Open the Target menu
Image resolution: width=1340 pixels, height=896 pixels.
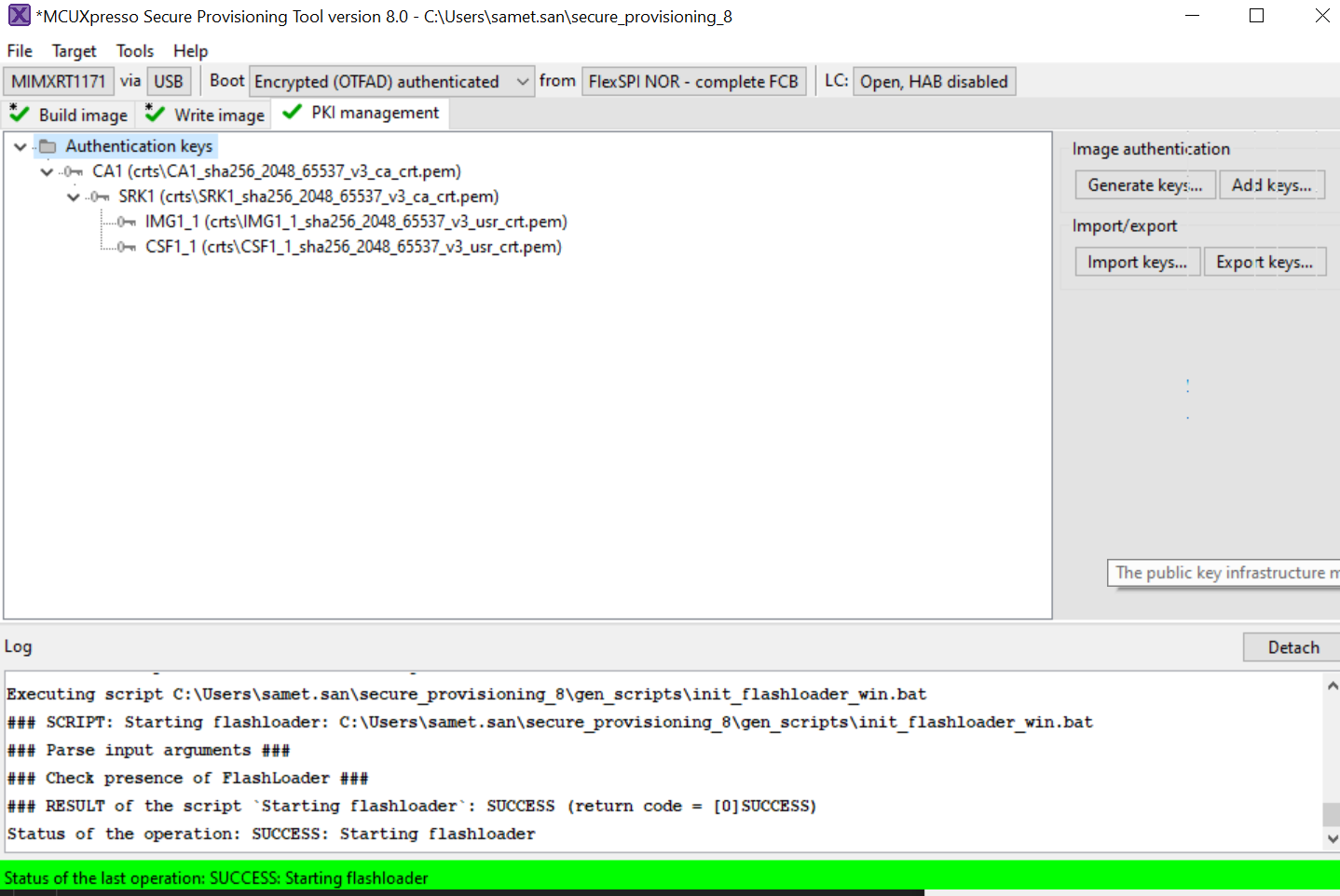[x=74, y=50]
